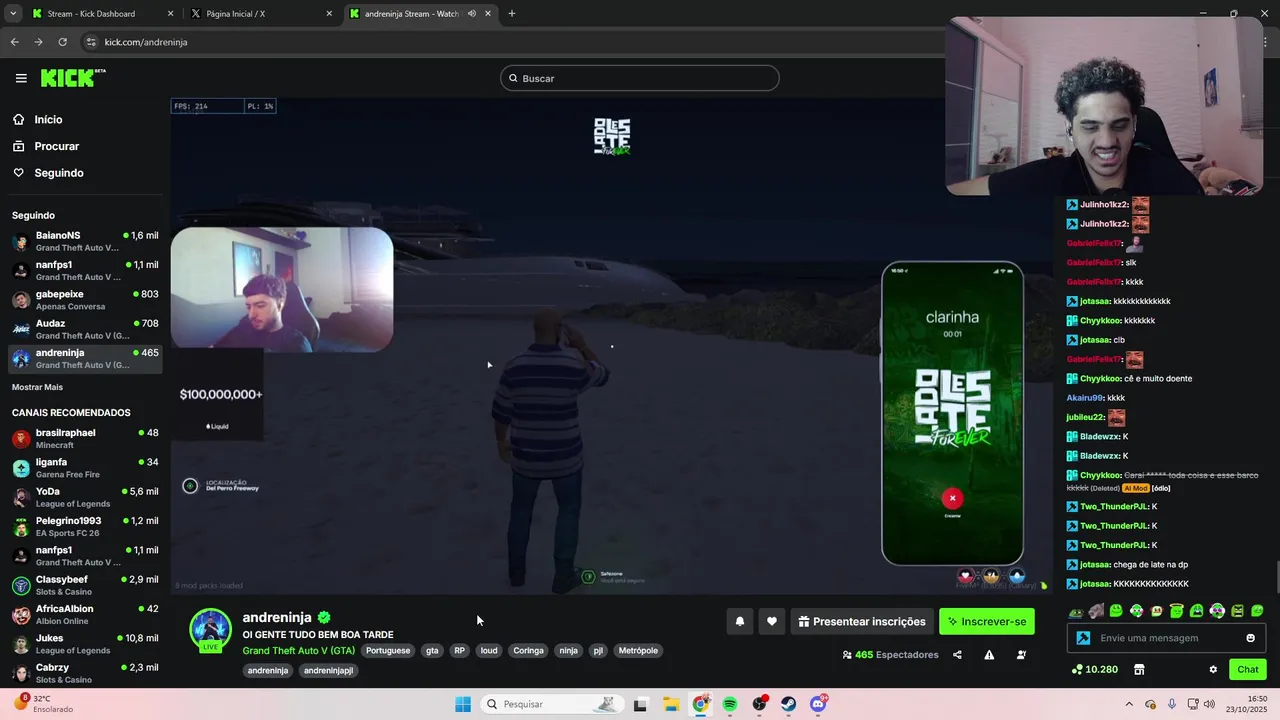
Task: Open liganfa recommended channel
Action: pyautogui.click(x=85, y=468)
